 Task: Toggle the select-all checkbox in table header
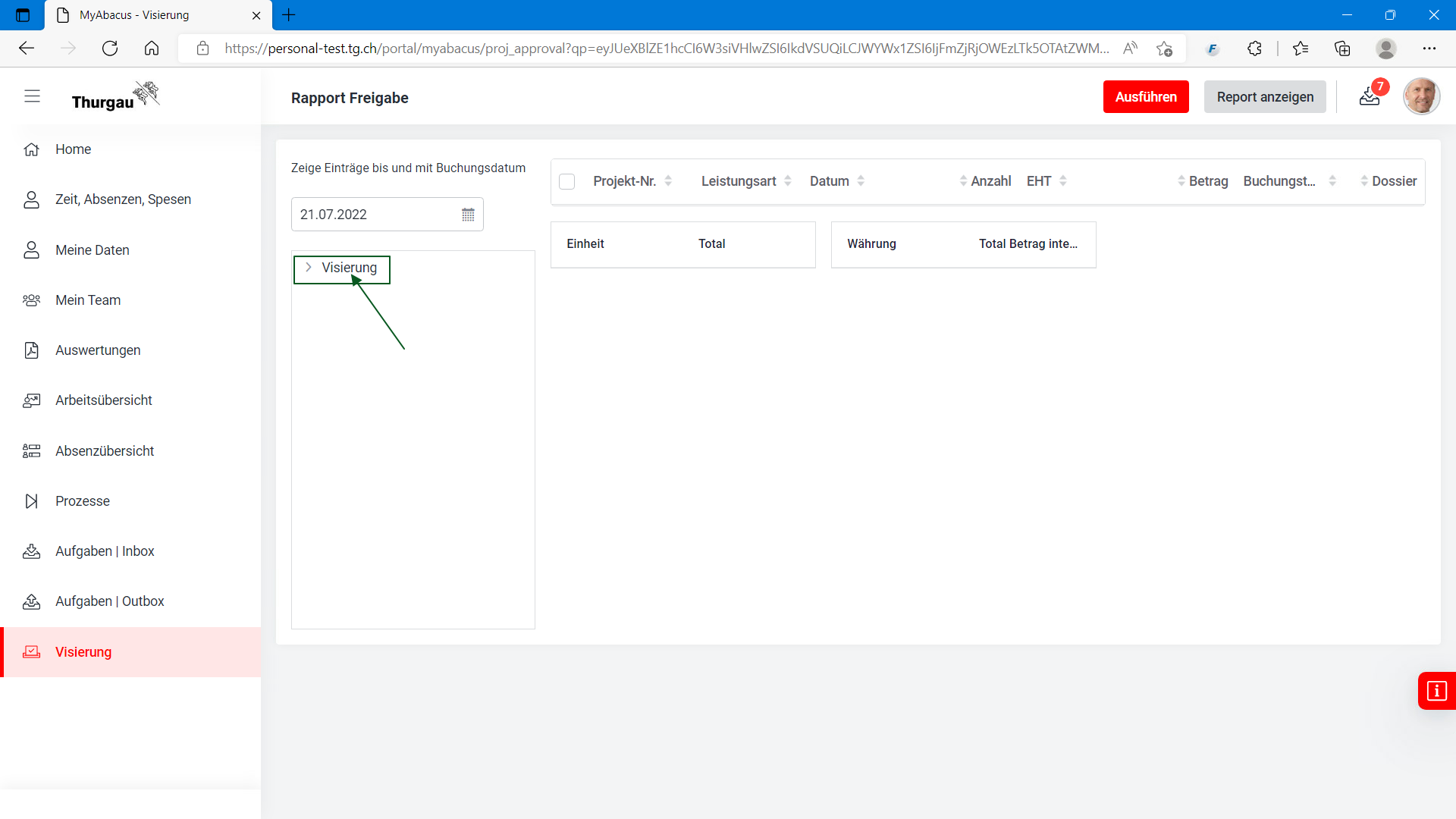click(566, 181)
